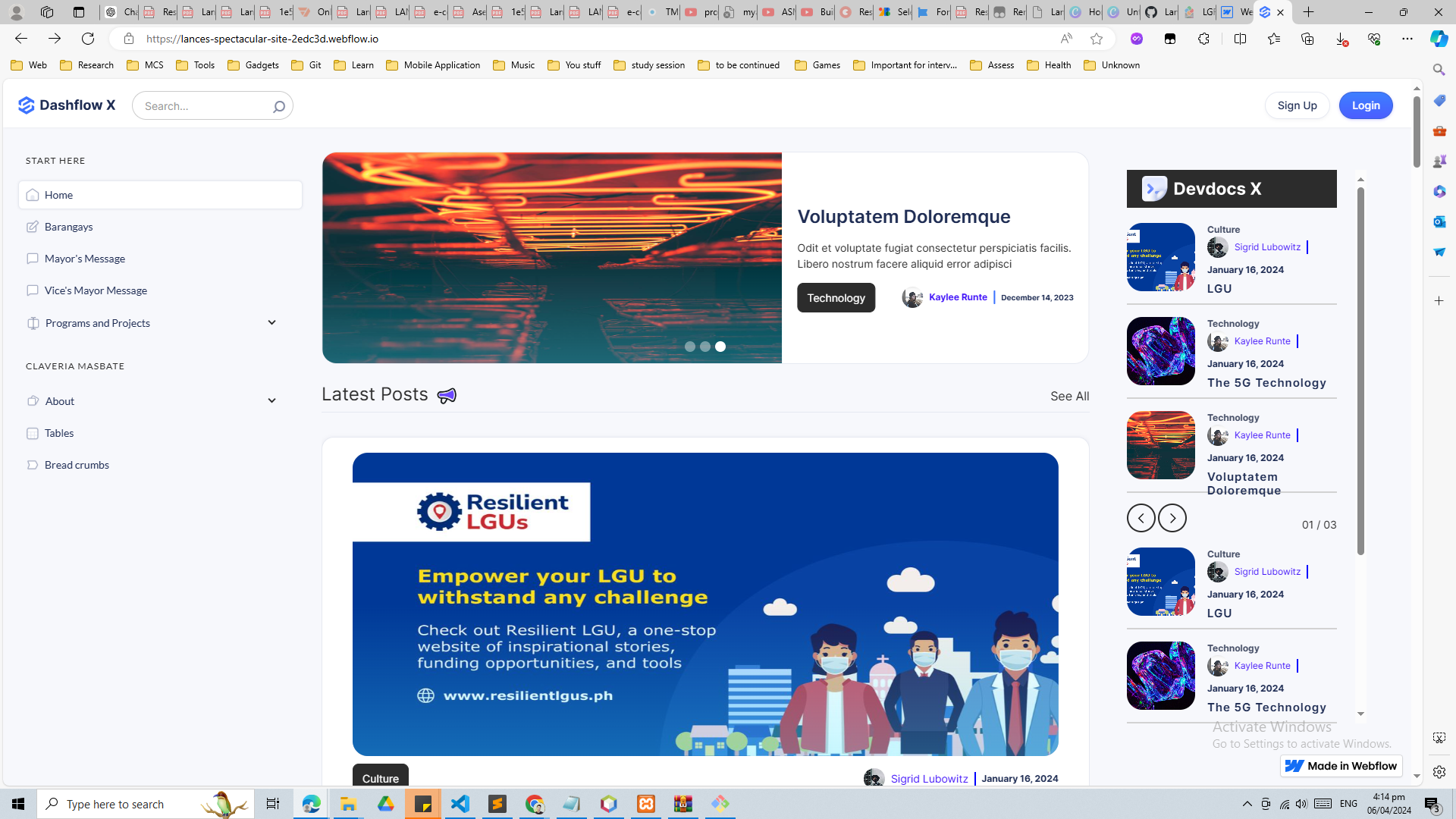This screenshot has width=1456, height=819.
Task: Click the Dashflow X logo
Action: pyautogui.click(x=67, y=105)
